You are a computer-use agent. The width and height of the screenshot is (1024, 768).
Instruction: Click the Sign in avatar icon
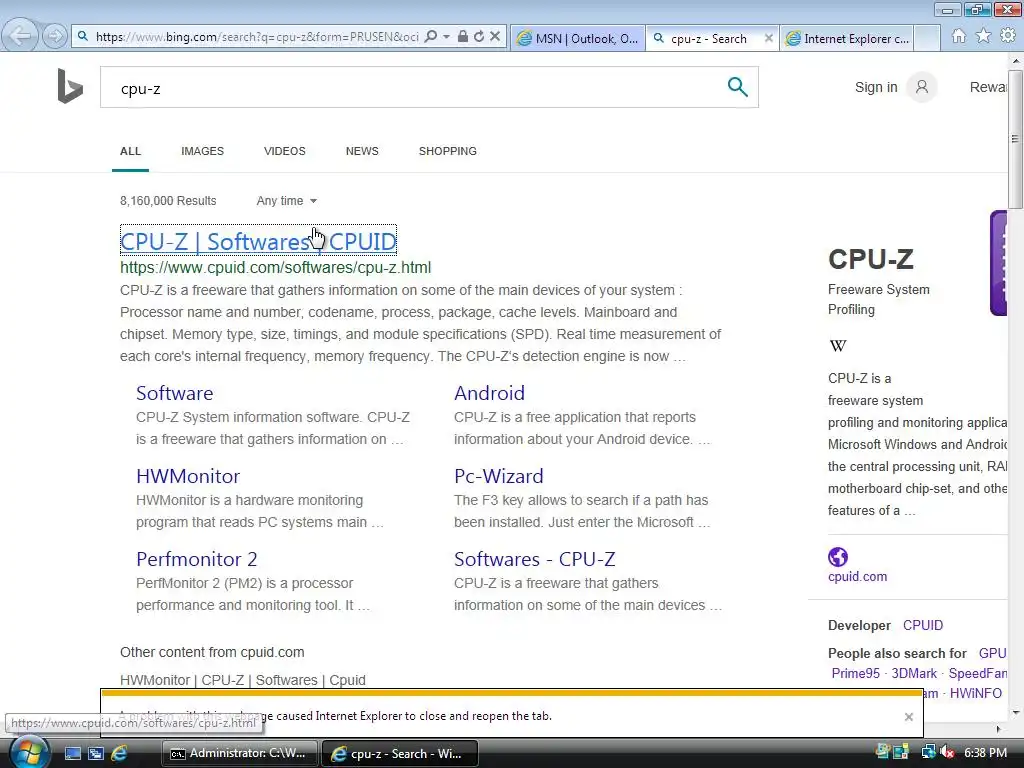[x=921, y=87]
